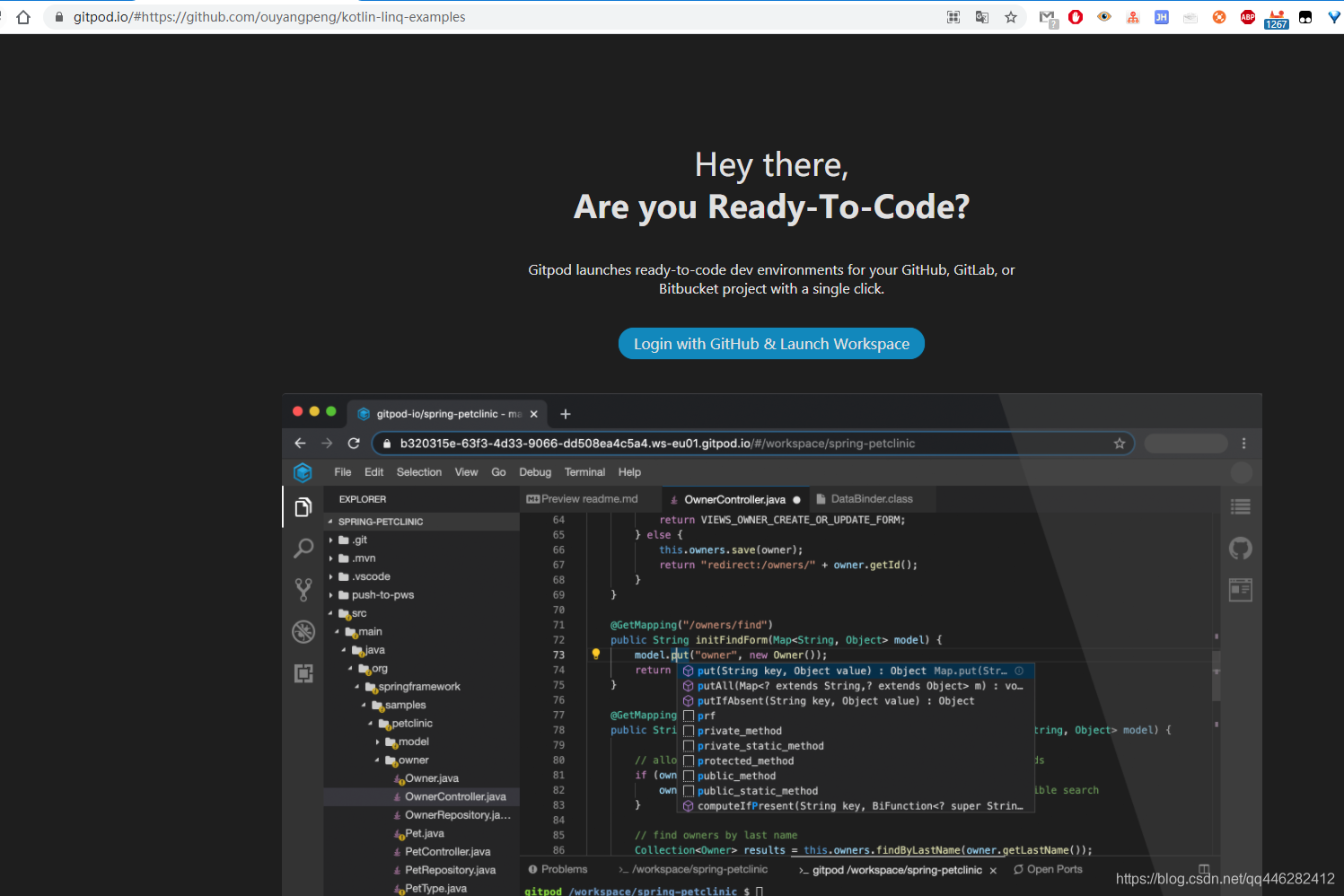This screenshot has height=896, width=1344.
Task: Open the Help menu in the IDE
Action: coord(629,472)
